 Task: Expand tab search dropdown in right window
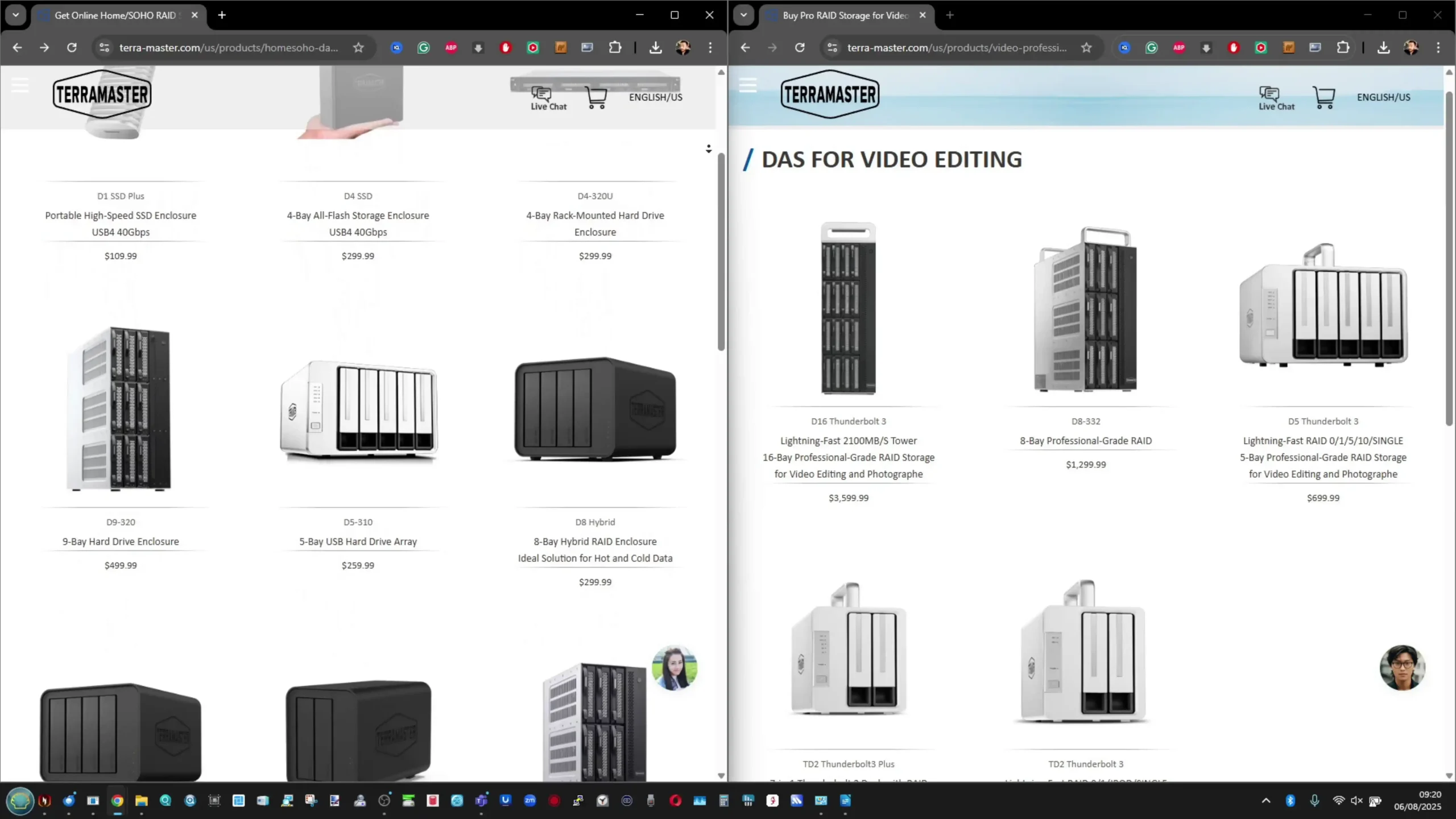coord(744,15)
